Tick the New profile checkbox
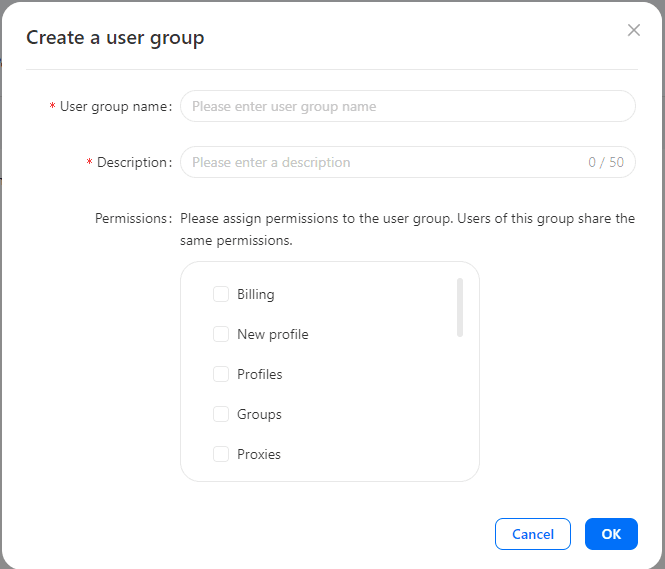This screenshot has width=665, height=569. 221,334
